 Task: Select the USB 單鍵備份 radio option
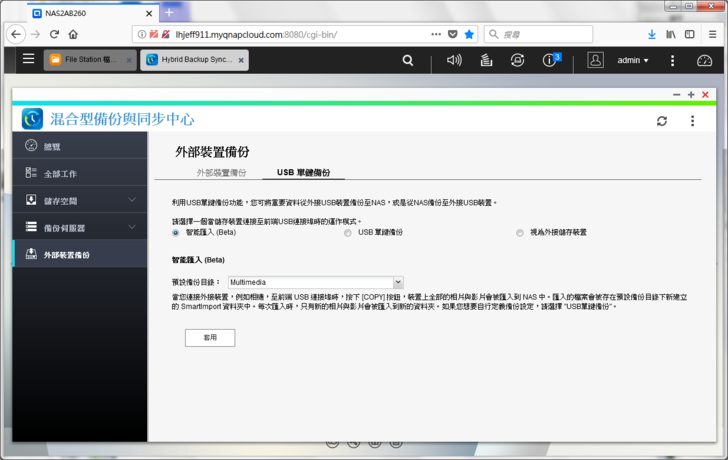pyautogui.click(x=348, y=232)
